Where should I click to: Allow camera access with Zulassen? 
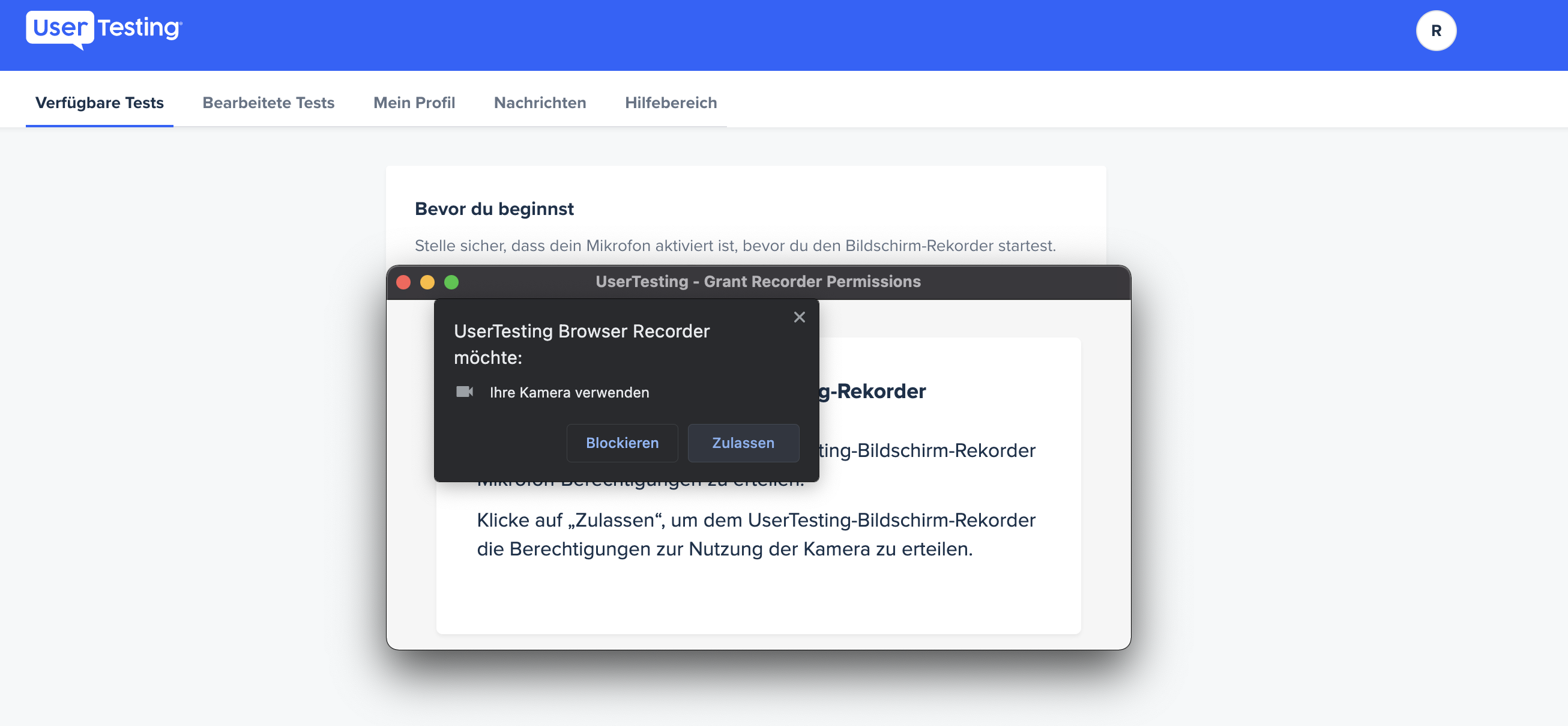743,443
